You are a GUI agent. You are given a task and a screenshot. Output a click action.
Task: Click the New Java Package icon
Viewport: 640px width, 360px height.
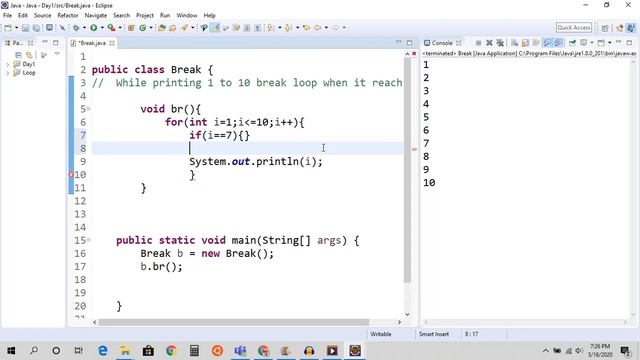pos(131,28)
